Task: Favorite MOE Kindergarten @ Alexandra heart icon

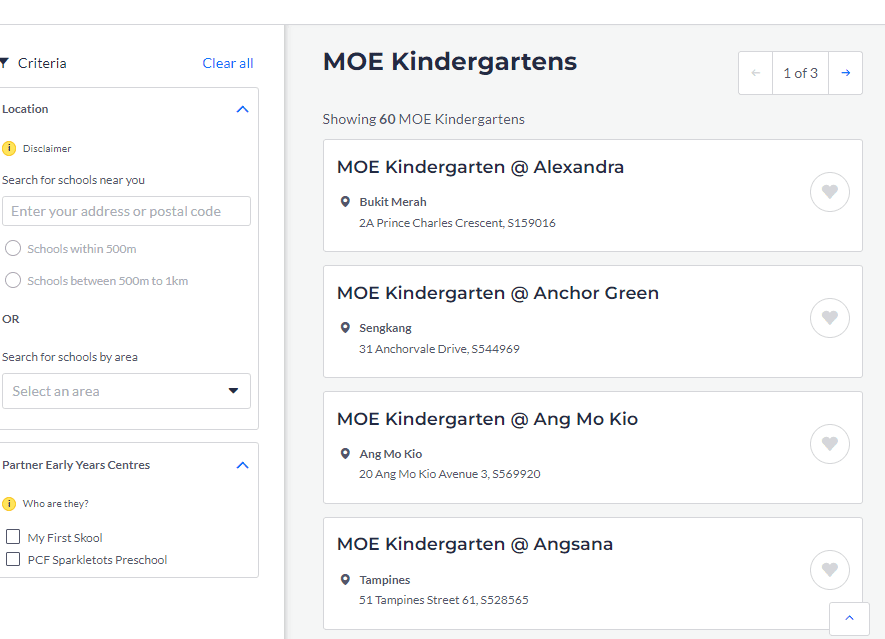Action: [829, 192]
